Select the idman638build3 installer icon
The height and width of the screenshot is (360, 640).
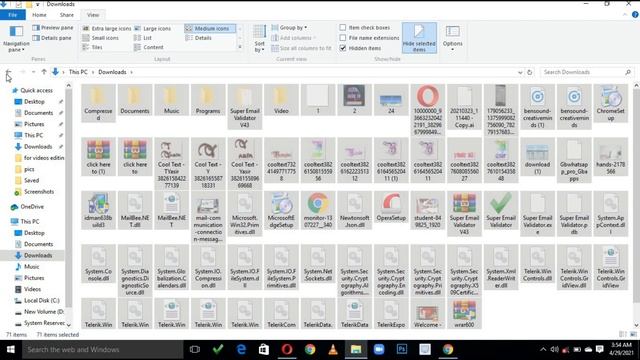coord(98,210)
